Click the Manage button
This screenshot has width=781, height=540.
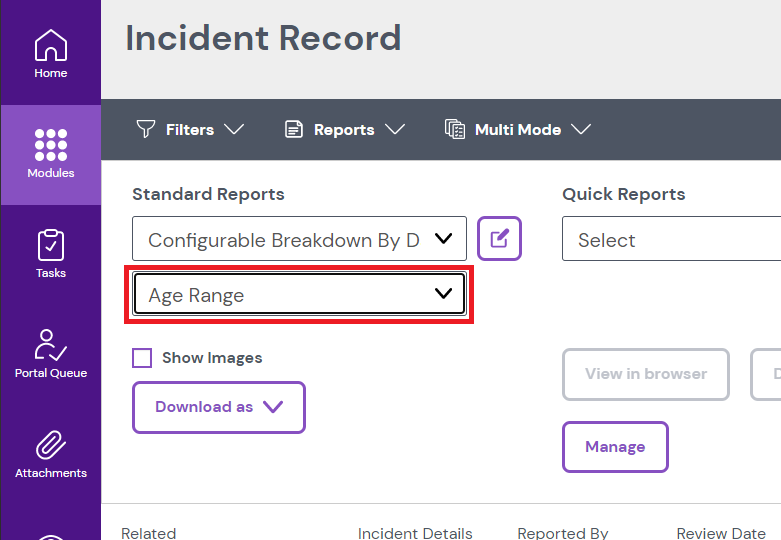point(614,447)
